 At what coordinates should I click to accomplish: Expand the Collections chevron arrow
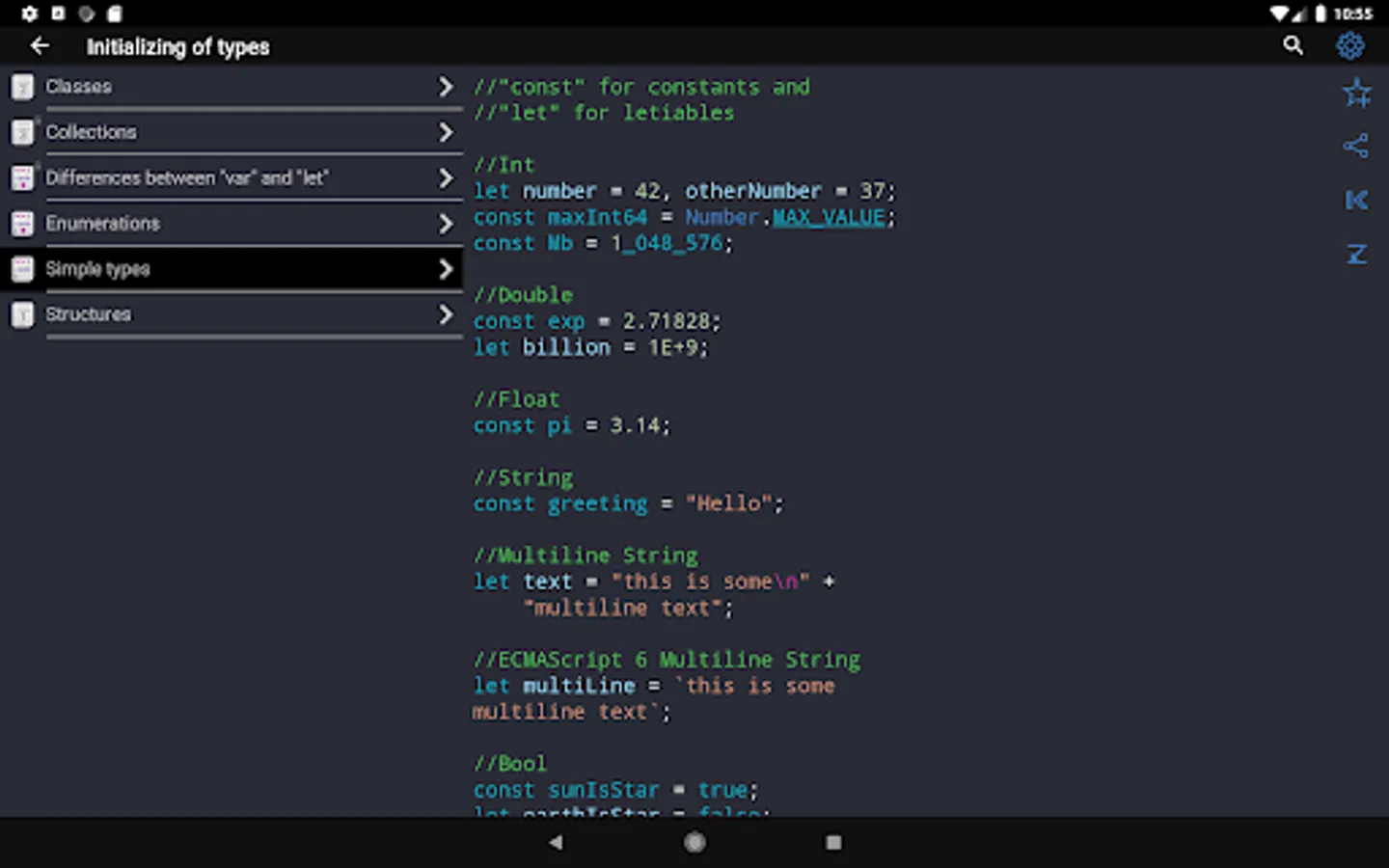click(x=445, y=132)
